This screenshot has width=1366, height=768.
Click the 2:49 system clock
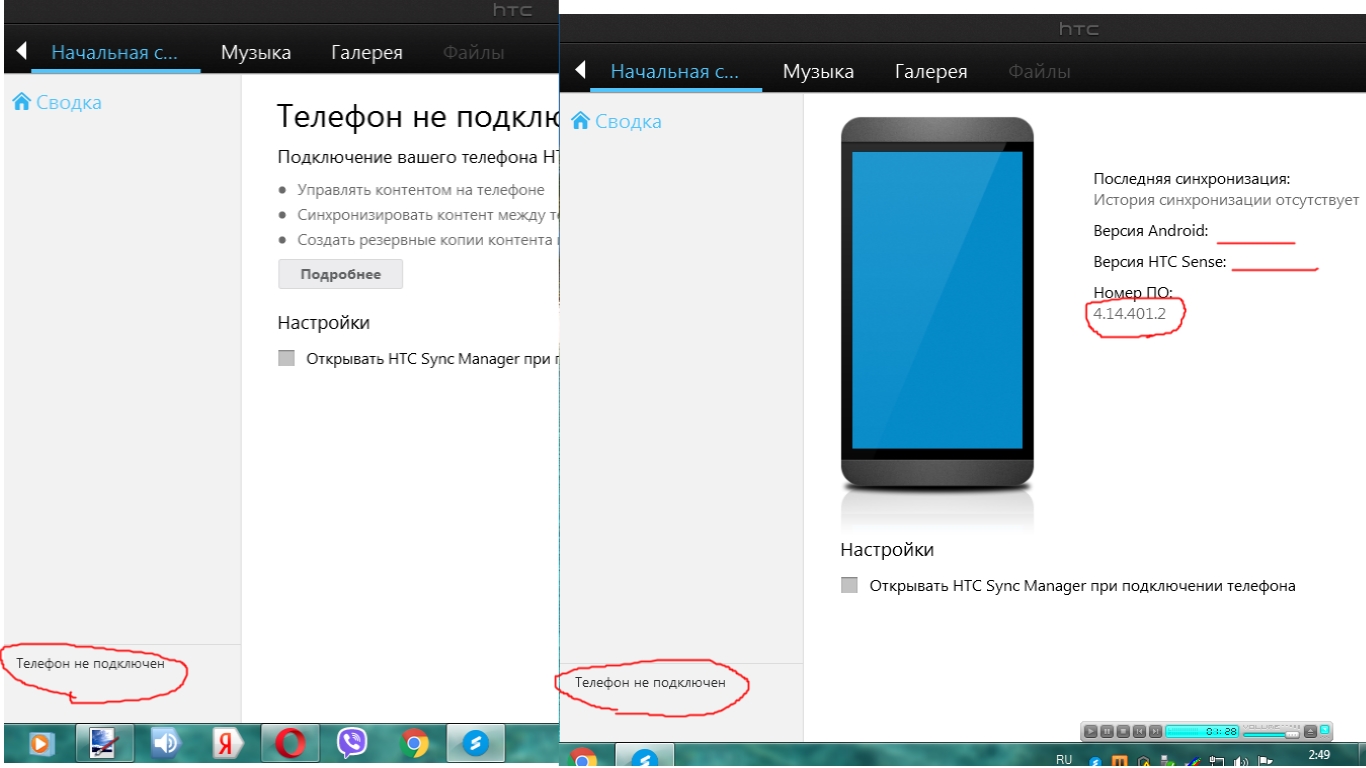1319,755
